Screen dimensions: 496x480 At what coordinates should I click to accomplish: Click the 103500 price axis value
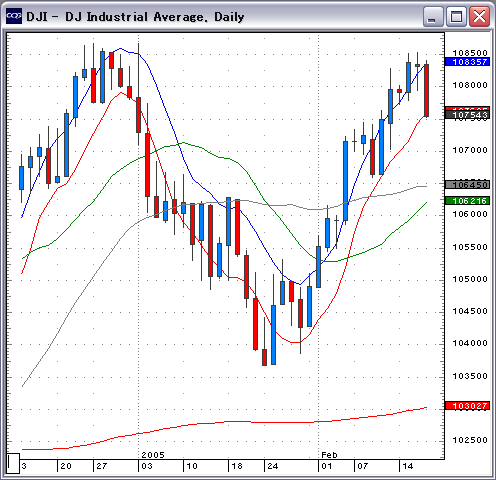470,376
